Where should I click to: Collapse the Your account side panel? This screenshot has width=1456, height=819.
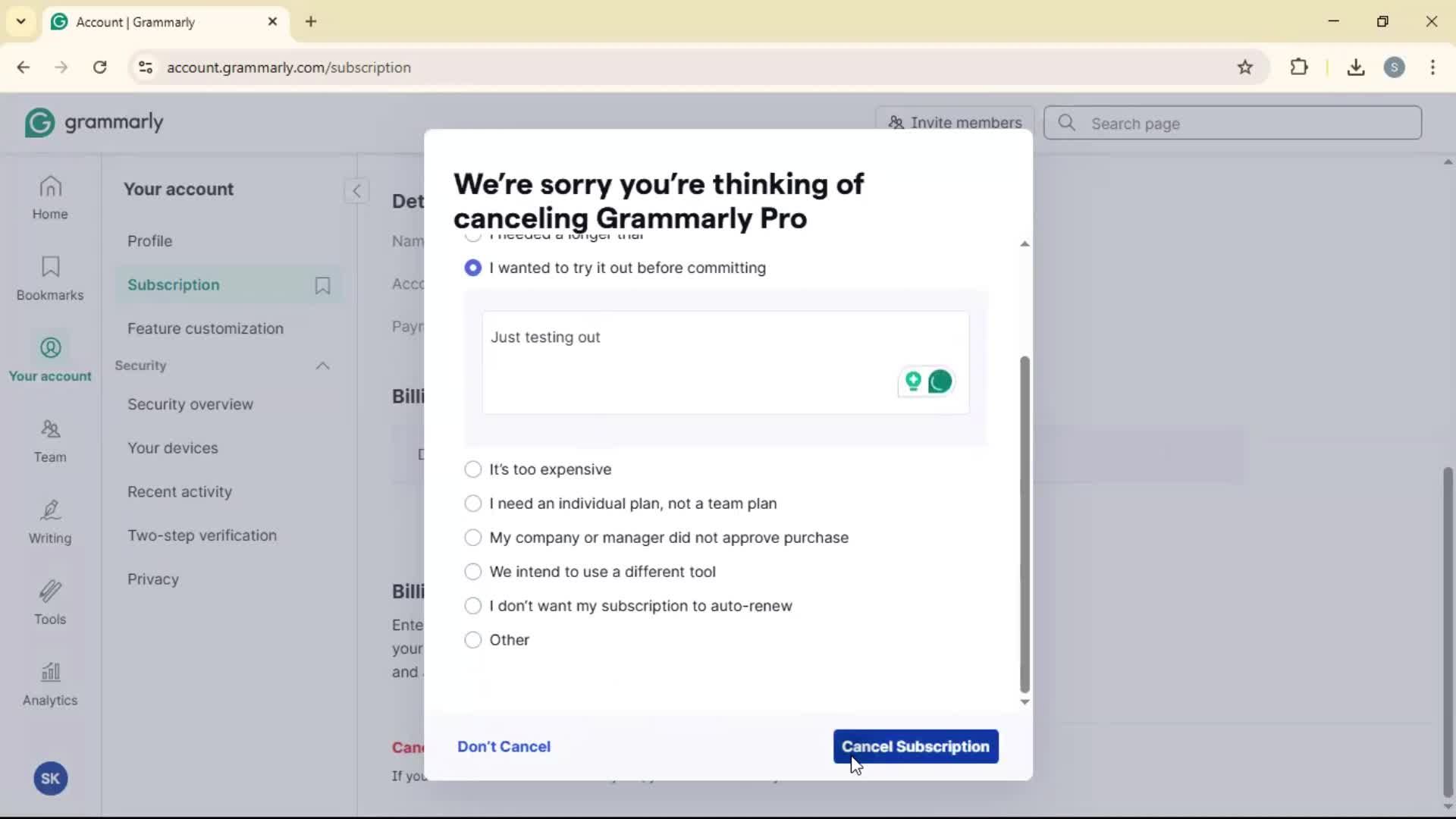356,190
